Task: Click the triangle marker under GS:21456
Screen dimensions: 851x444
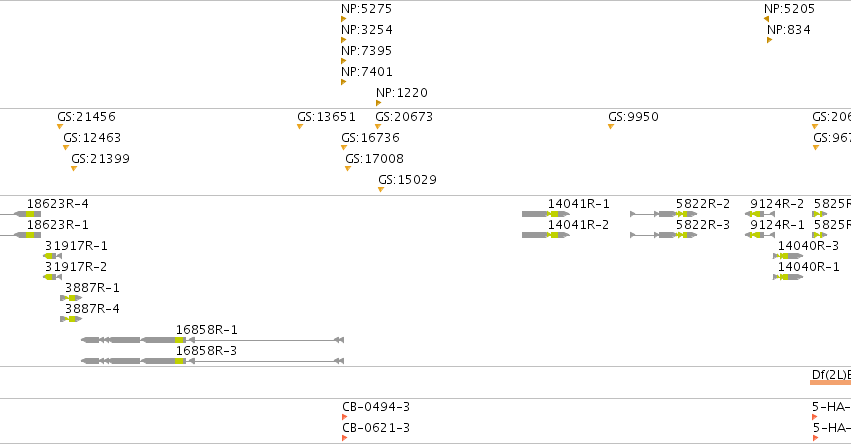Action: click(x=60, y=127)
